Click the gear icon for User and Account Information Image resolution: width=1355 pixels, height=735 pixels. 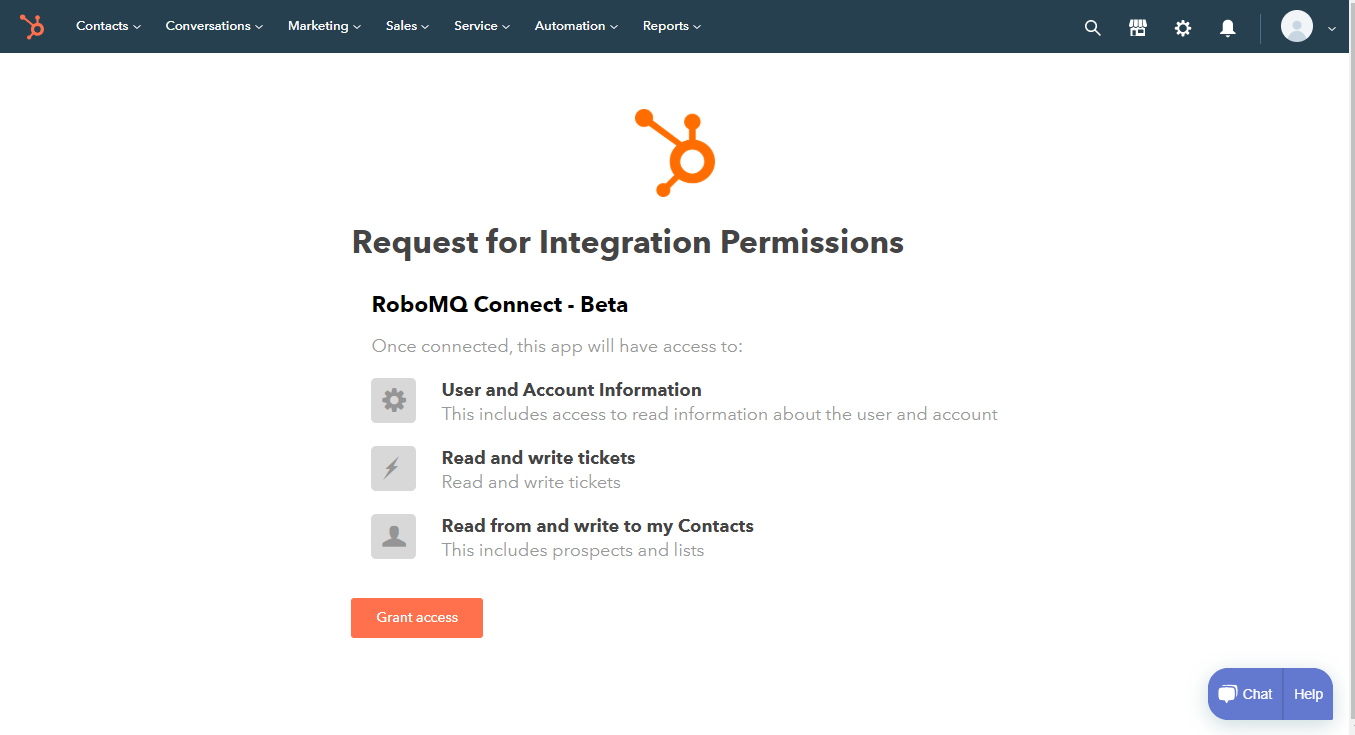point(393,400)
